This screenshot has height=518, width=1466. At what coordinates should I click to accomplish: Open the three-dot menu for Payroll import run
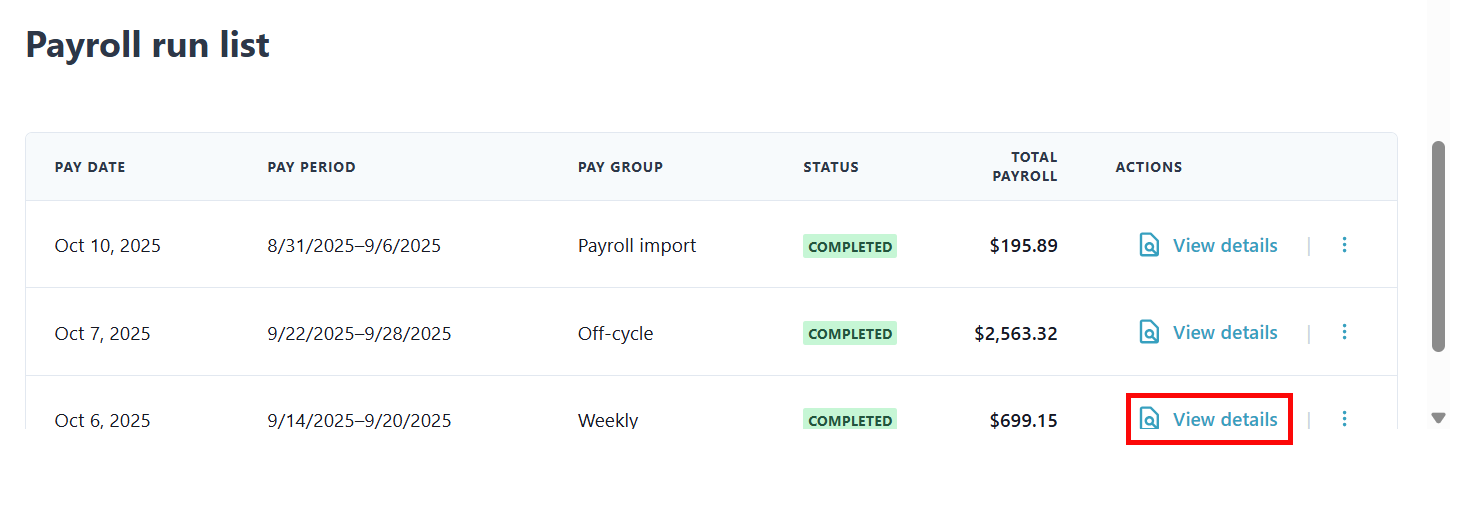pos(1344,245)
